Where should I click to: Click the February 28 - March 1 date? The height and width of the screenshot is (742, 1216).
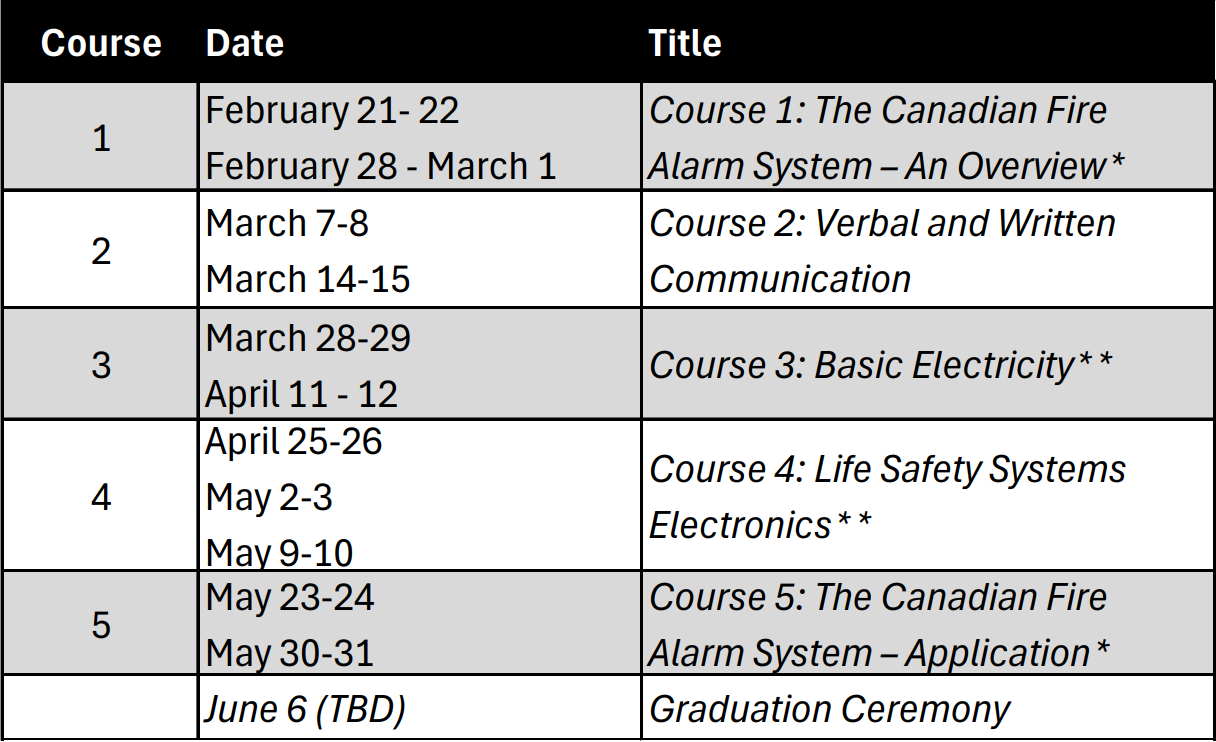[381, 166]
